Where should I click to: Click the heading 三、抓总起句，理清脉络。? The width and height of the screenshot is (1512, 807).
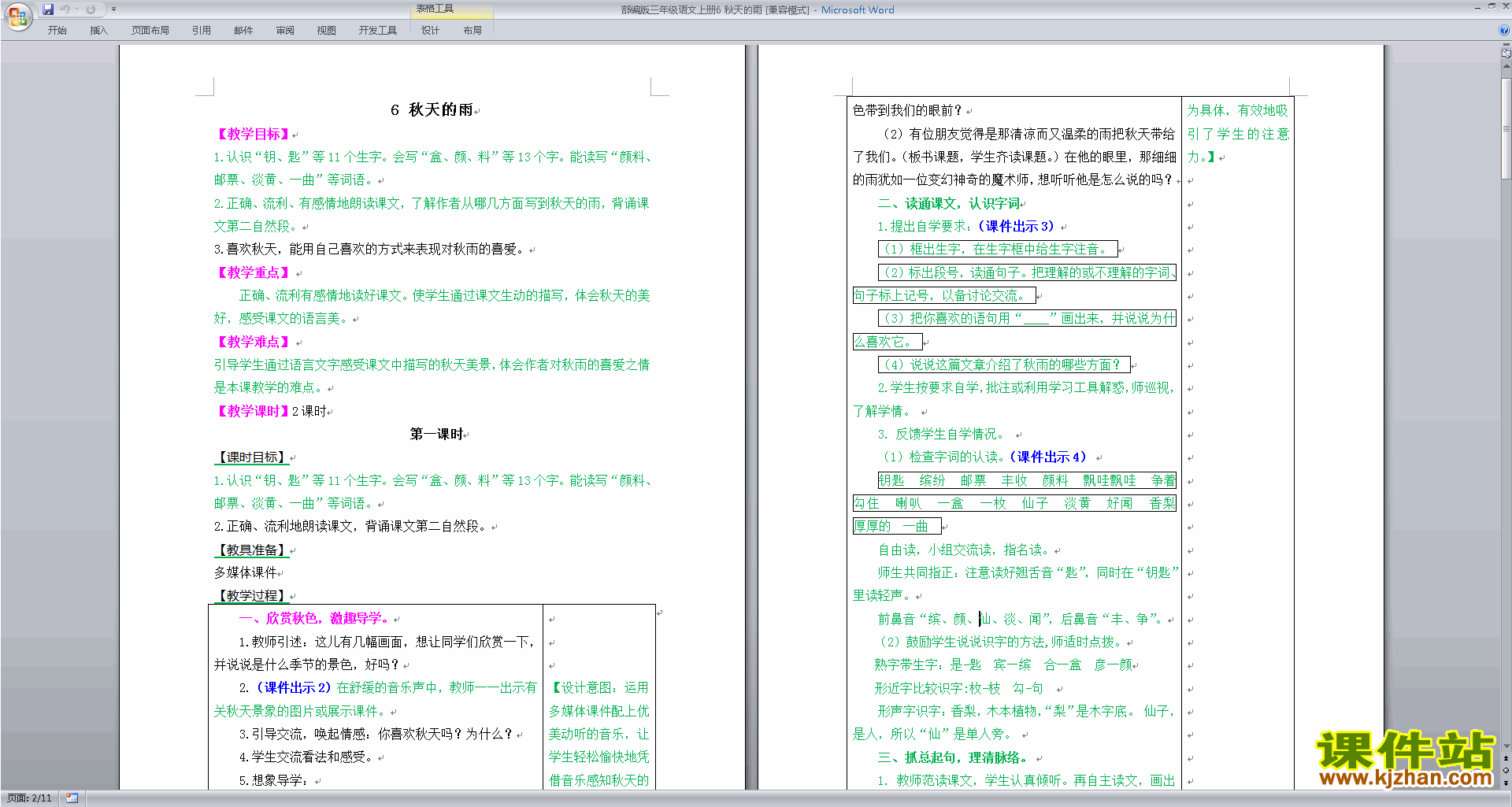tap(952, 757)
